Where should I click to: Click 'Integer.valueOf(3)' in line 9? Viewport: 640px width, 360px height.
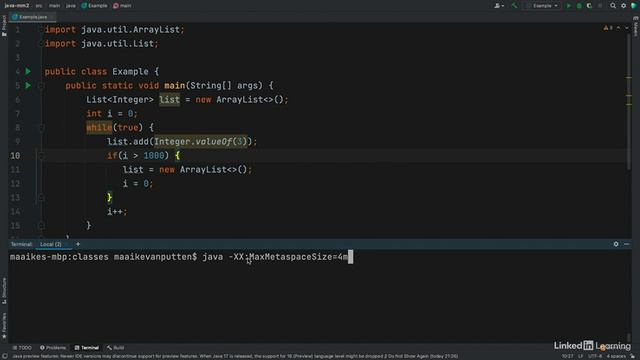(200, 142)
